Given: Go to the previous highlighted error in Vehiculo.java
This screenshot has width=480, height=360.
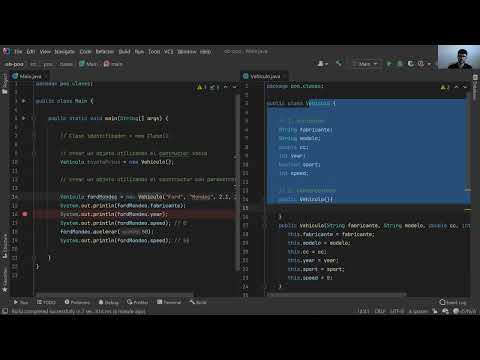Looking at the screenshot, I should (456, 87).
